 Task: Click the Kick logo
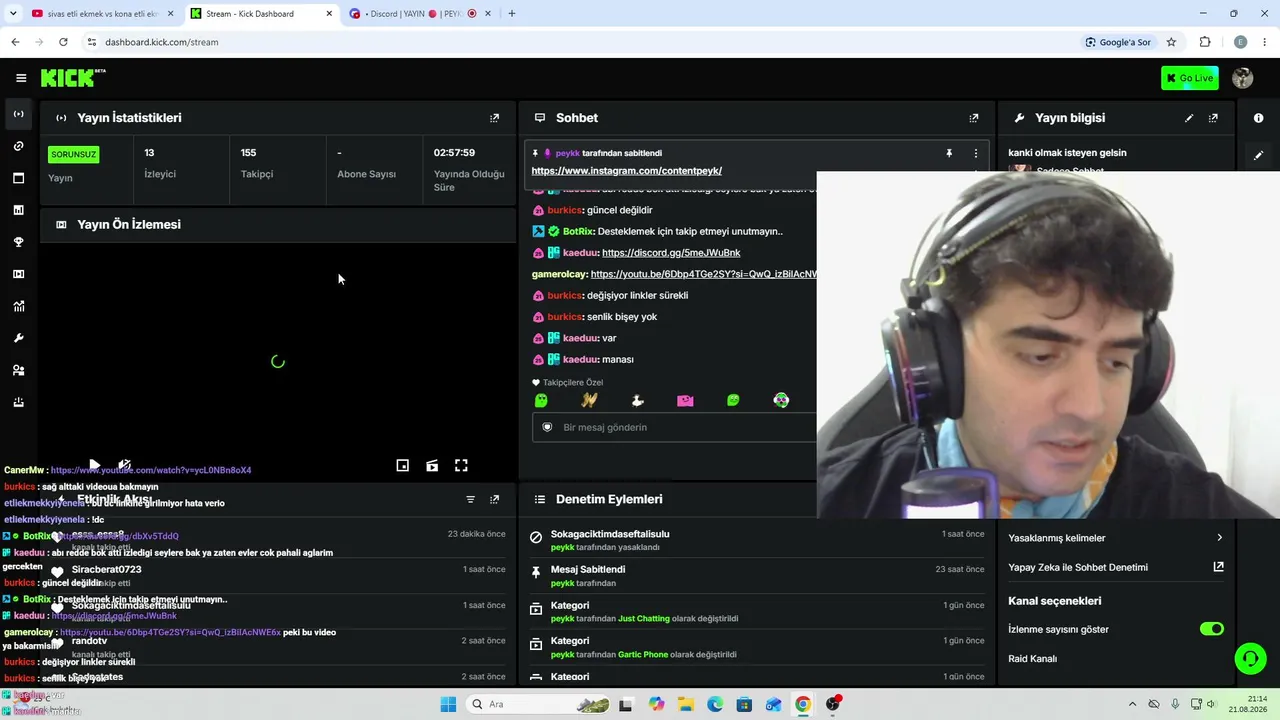coord(73,78)
